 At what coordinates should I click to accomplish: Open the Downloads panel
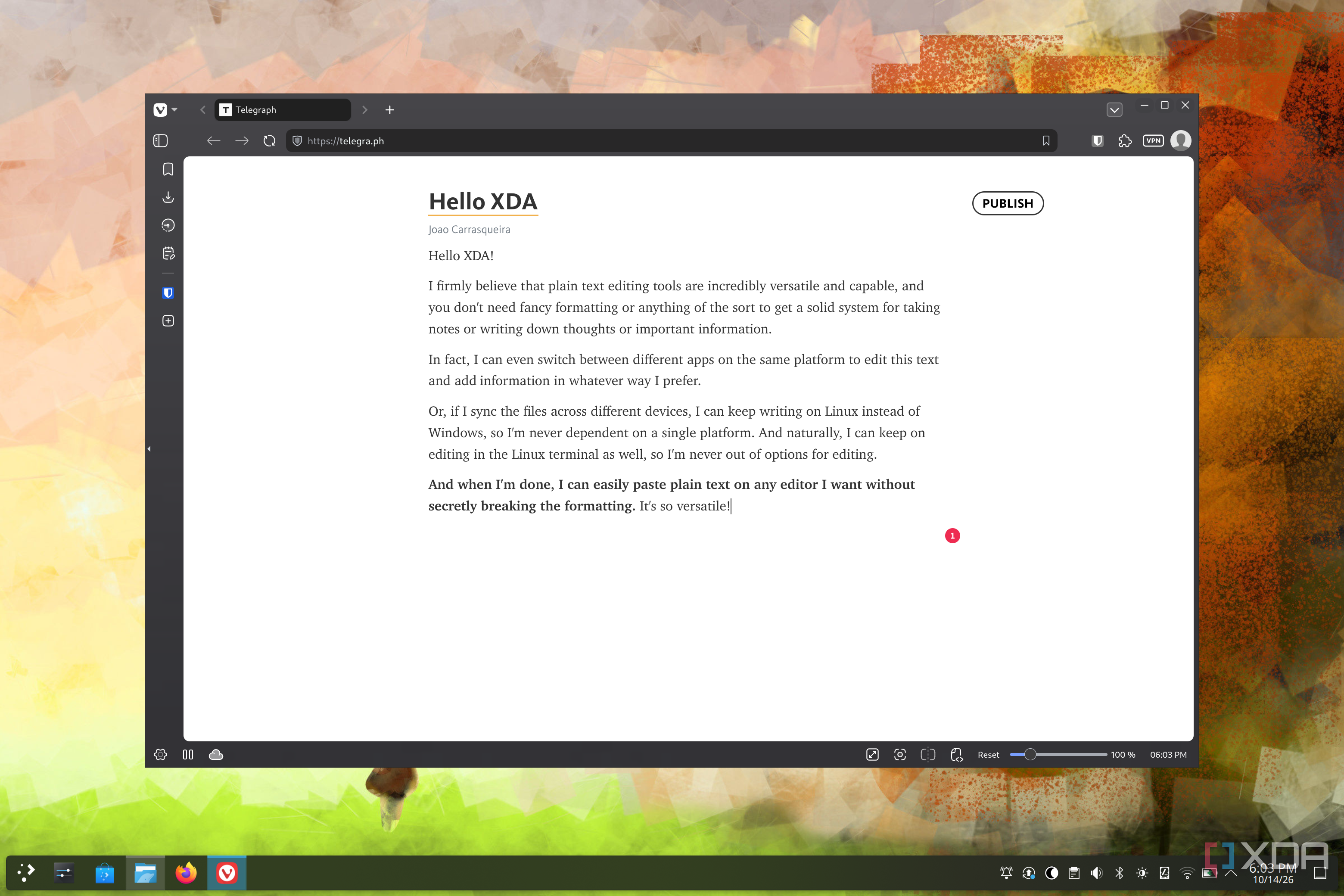coord(168,197)
